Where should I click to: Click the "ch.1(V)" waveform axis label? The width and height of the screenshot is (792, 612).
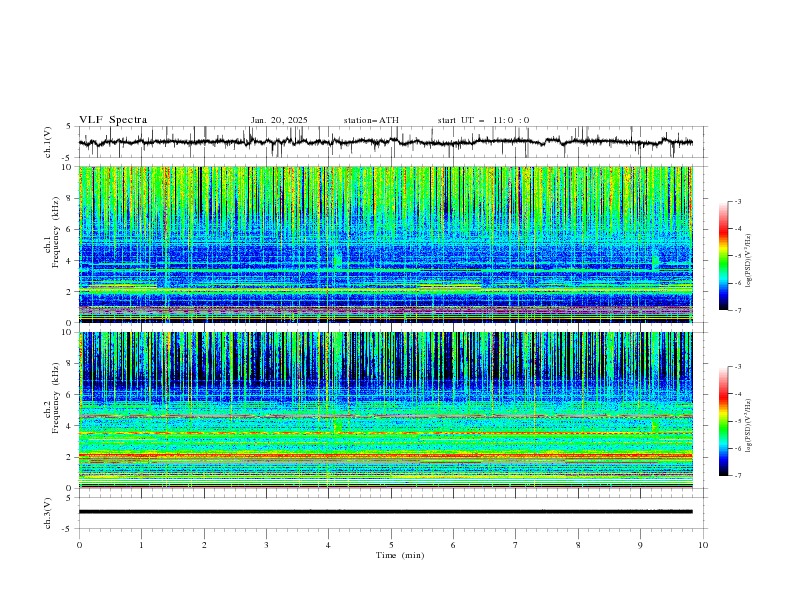point(47,142)
